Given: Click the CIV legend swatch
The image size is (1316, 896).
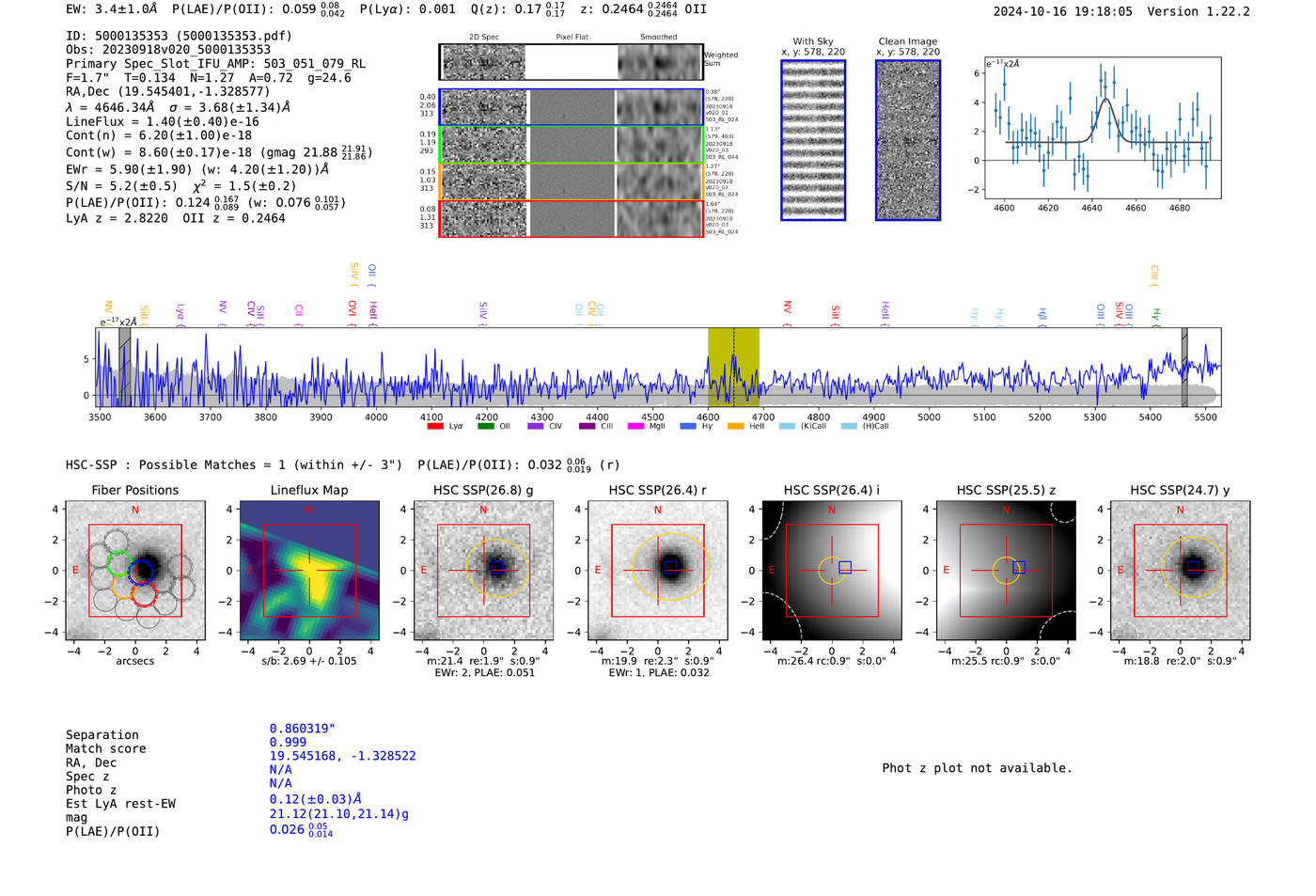Looking at the screenshot, I should pyautogui.click(x=536, y=426).
